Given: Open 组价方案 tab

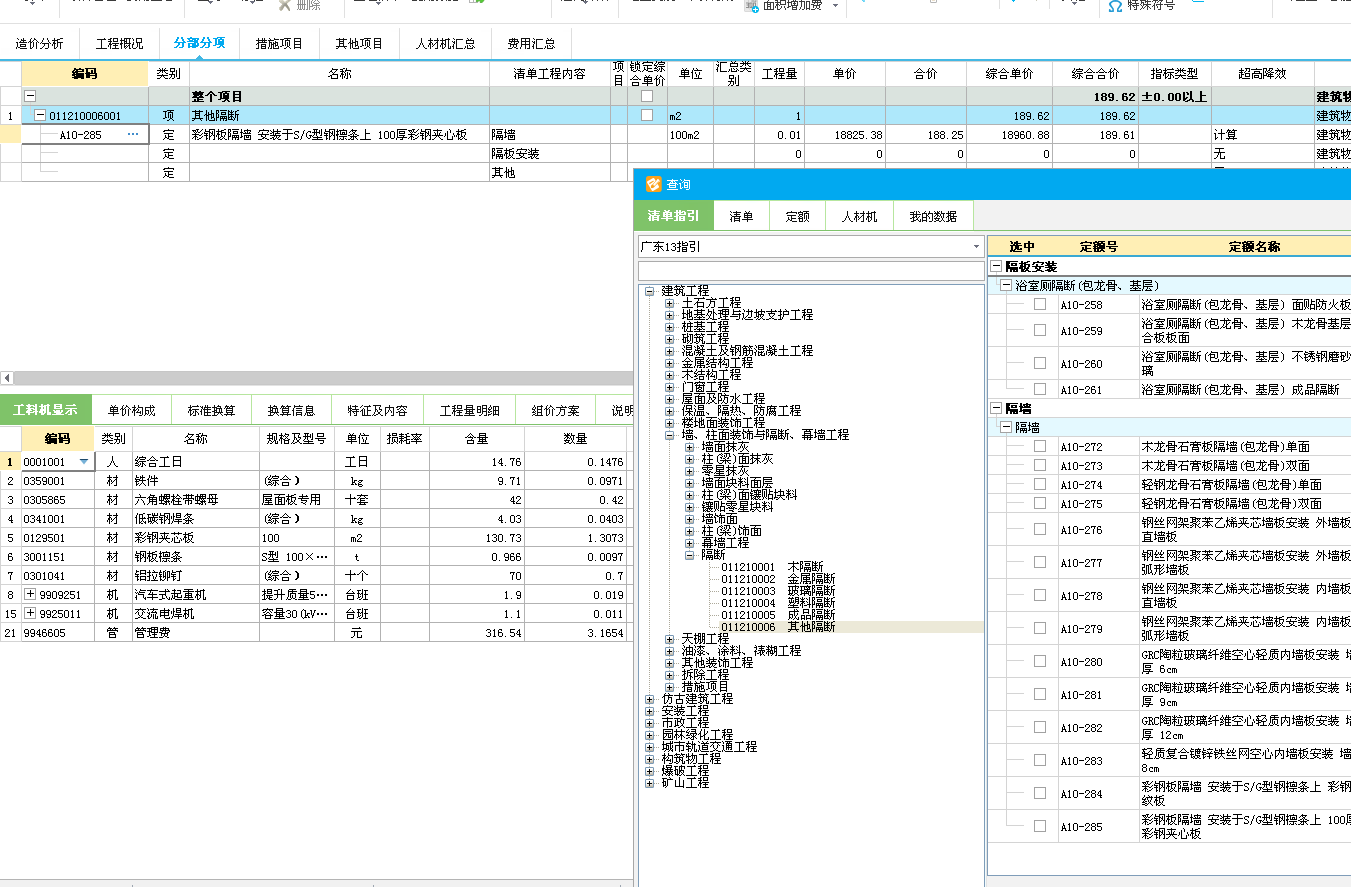Looking at the screenshot, I should pos(555,410).
